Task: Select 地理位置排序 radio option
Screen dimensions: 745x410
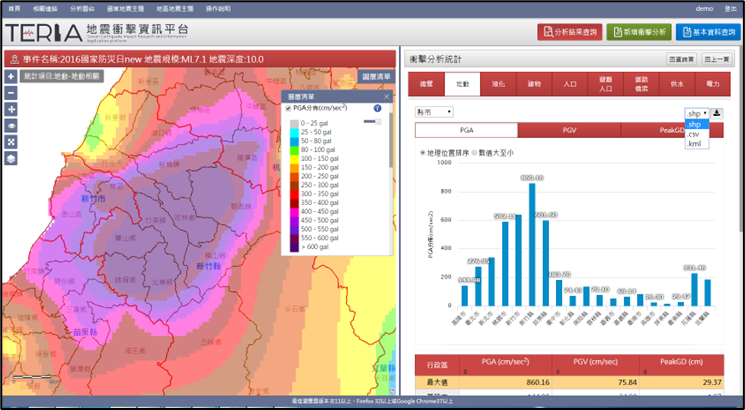Action: click(x=423, y=153)
